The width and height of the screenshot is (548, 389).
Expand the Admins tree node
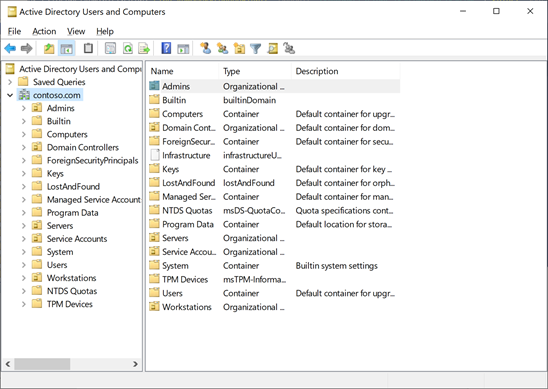click(24, 108)
